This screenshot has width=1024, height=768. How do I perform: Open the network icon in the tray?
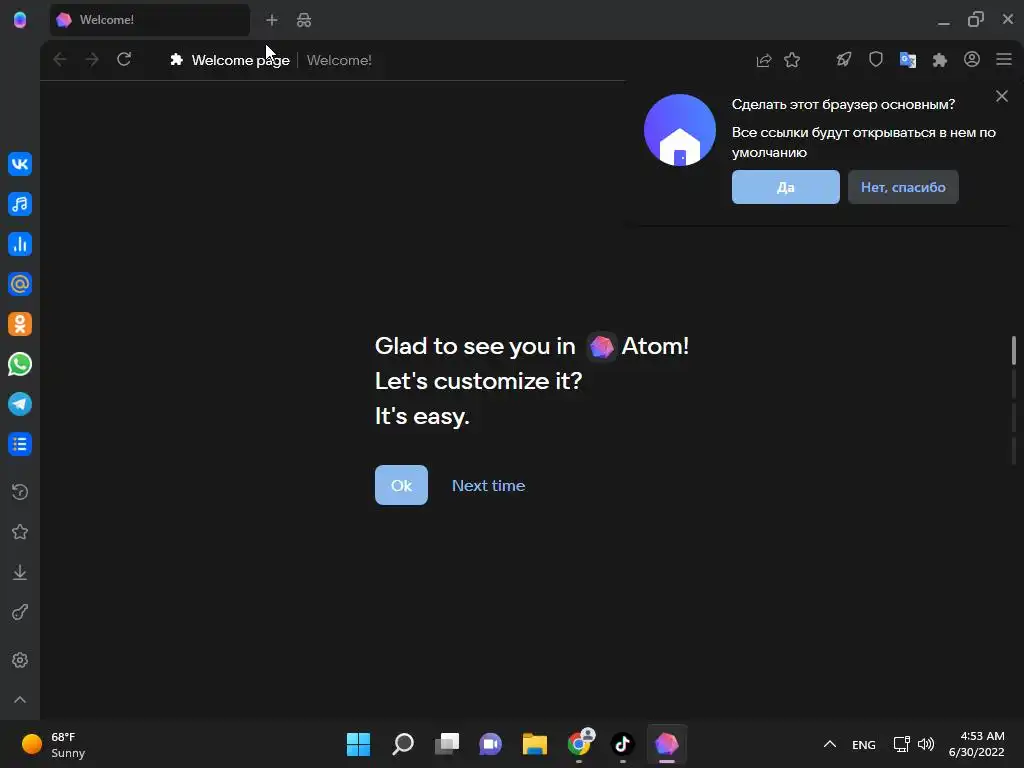(902, 744)
